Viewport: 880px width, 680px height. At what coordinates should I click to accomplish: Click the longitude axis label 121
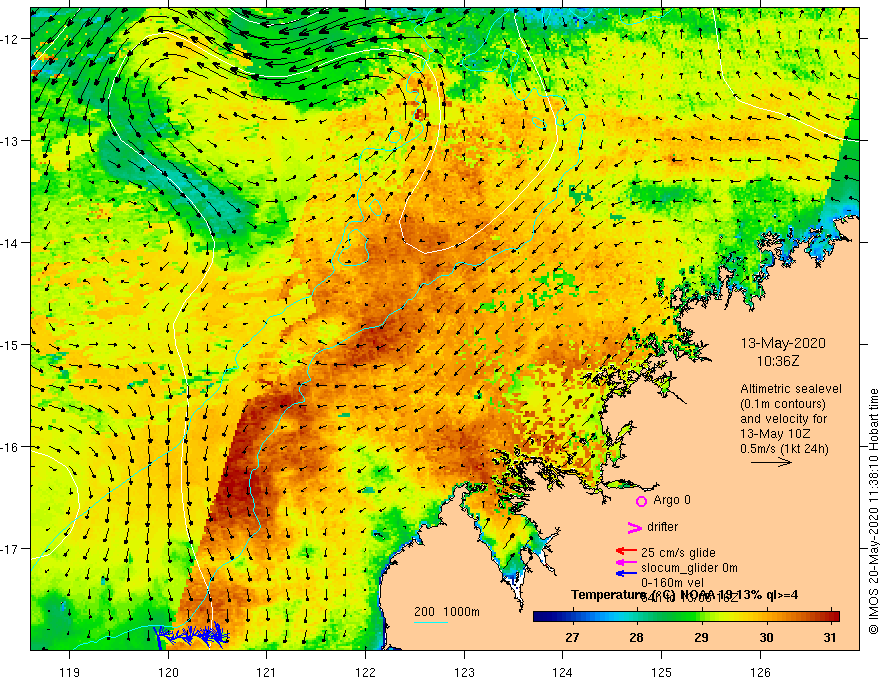point(267,672)
